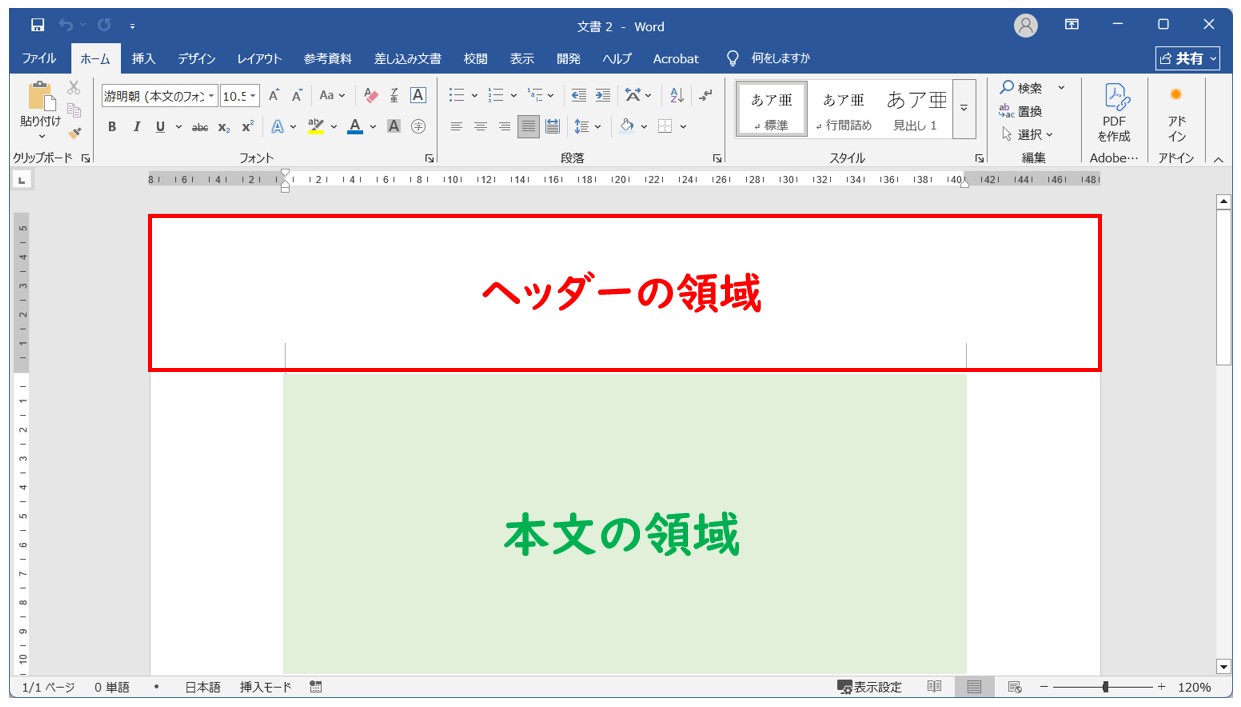
Task: Switch to デザイン tab
Action: pos(197,59)
